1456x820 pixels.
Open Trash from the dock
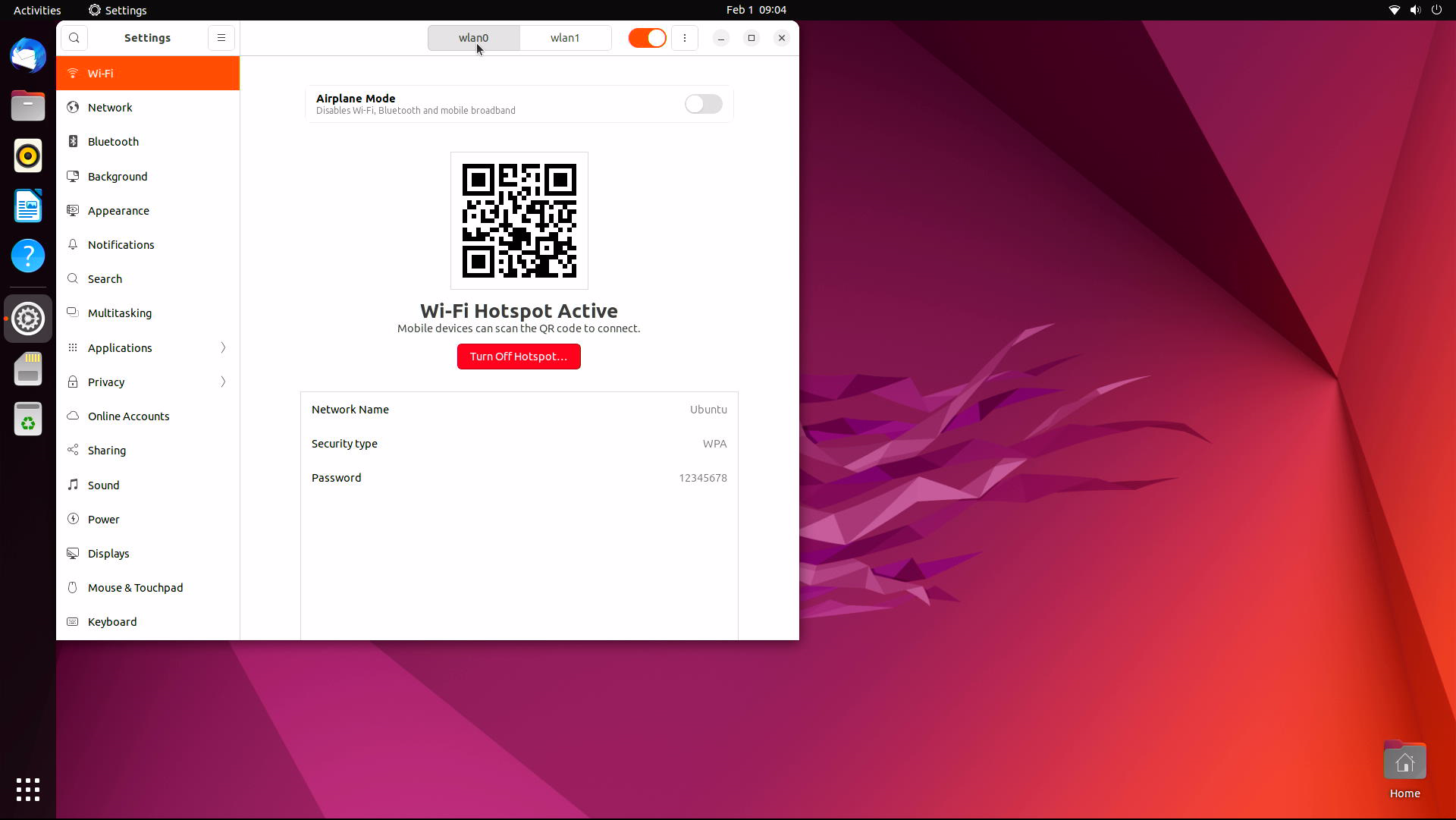[x=28, y=419]
